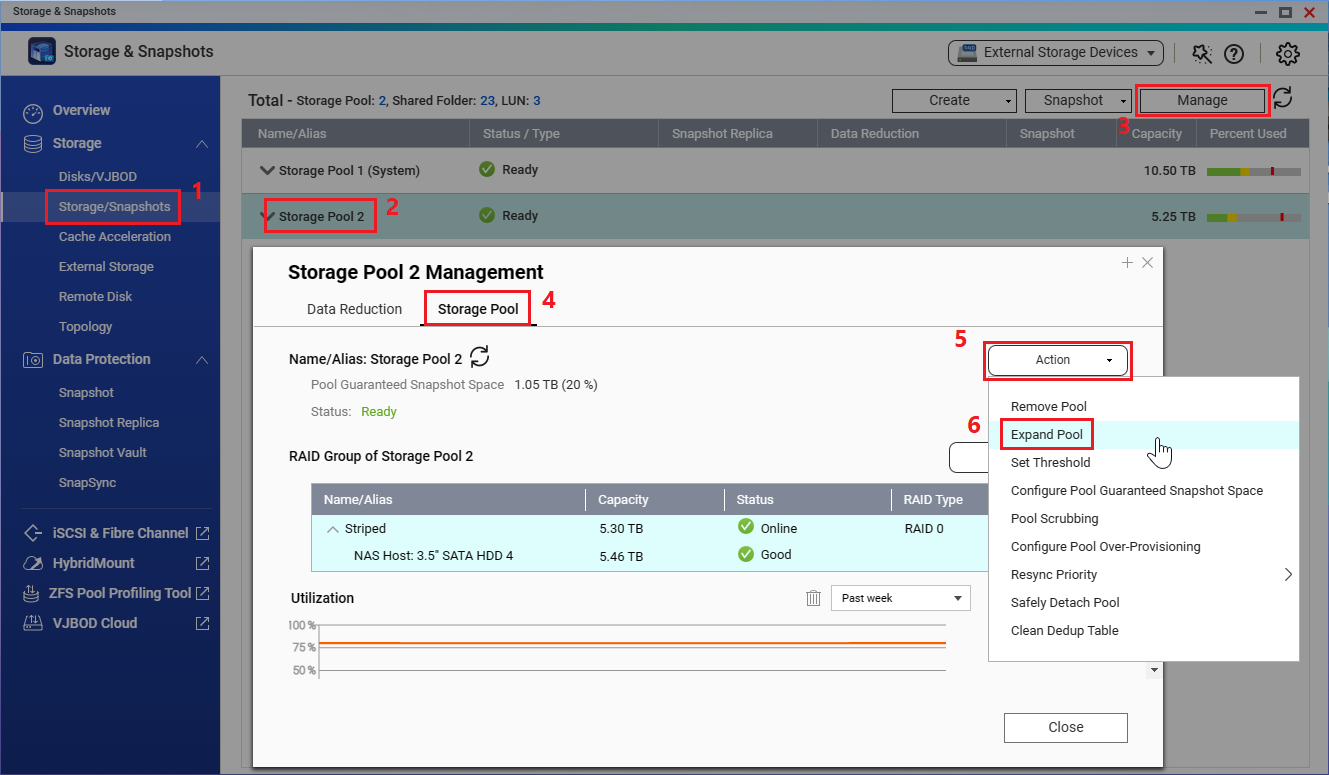
Task: Click the dialog scrollbar down arrow
Action: tap(1153, 669)
